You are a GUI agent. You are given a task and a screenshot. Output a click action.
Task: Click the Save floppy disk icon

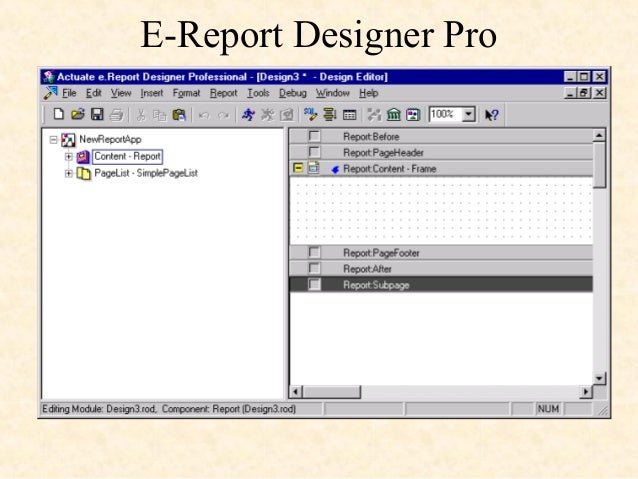click(x=97, y=114)
